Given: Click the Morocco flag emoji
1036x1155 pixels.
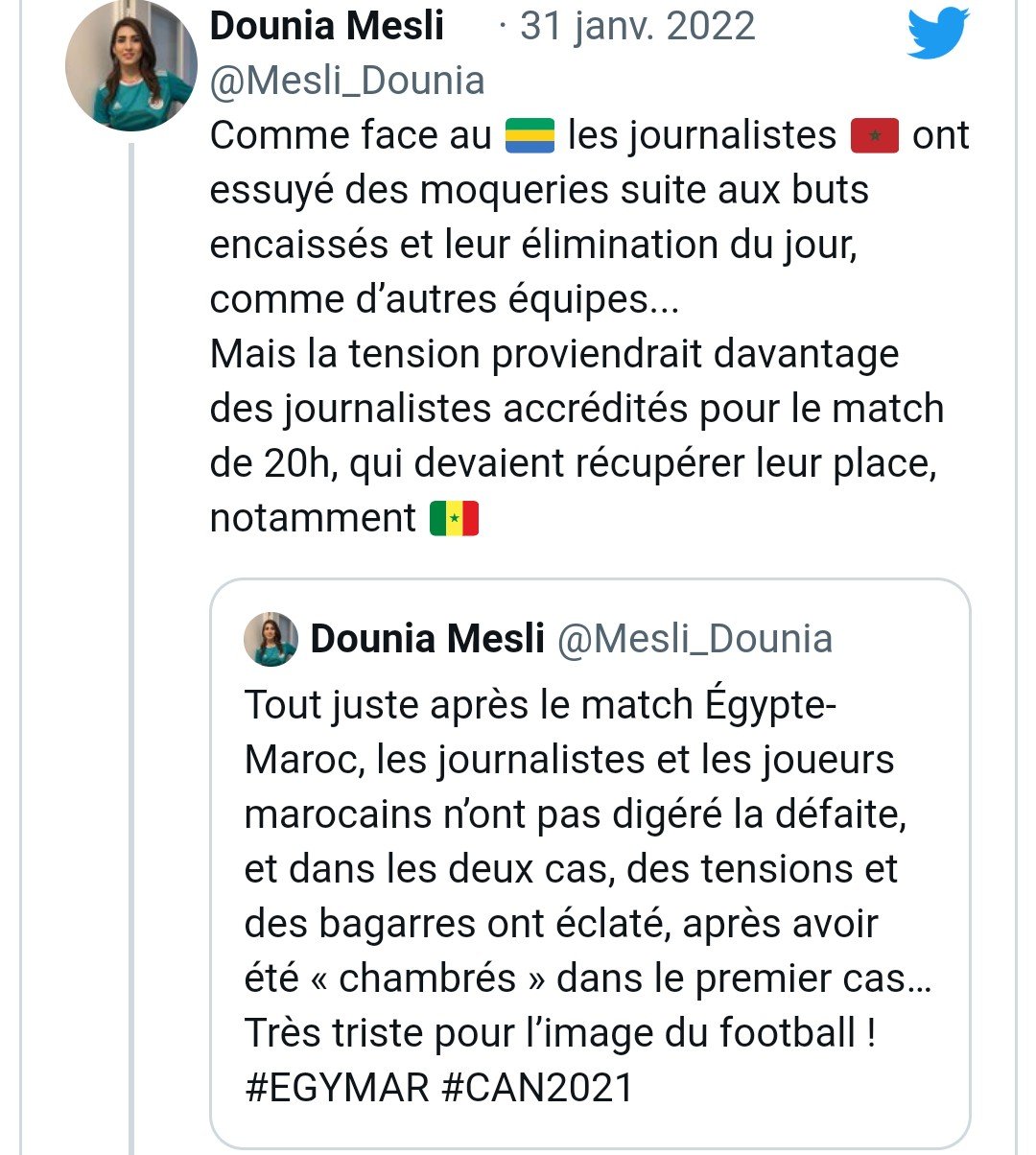Looking at the screenshot, I should (874, 136).
